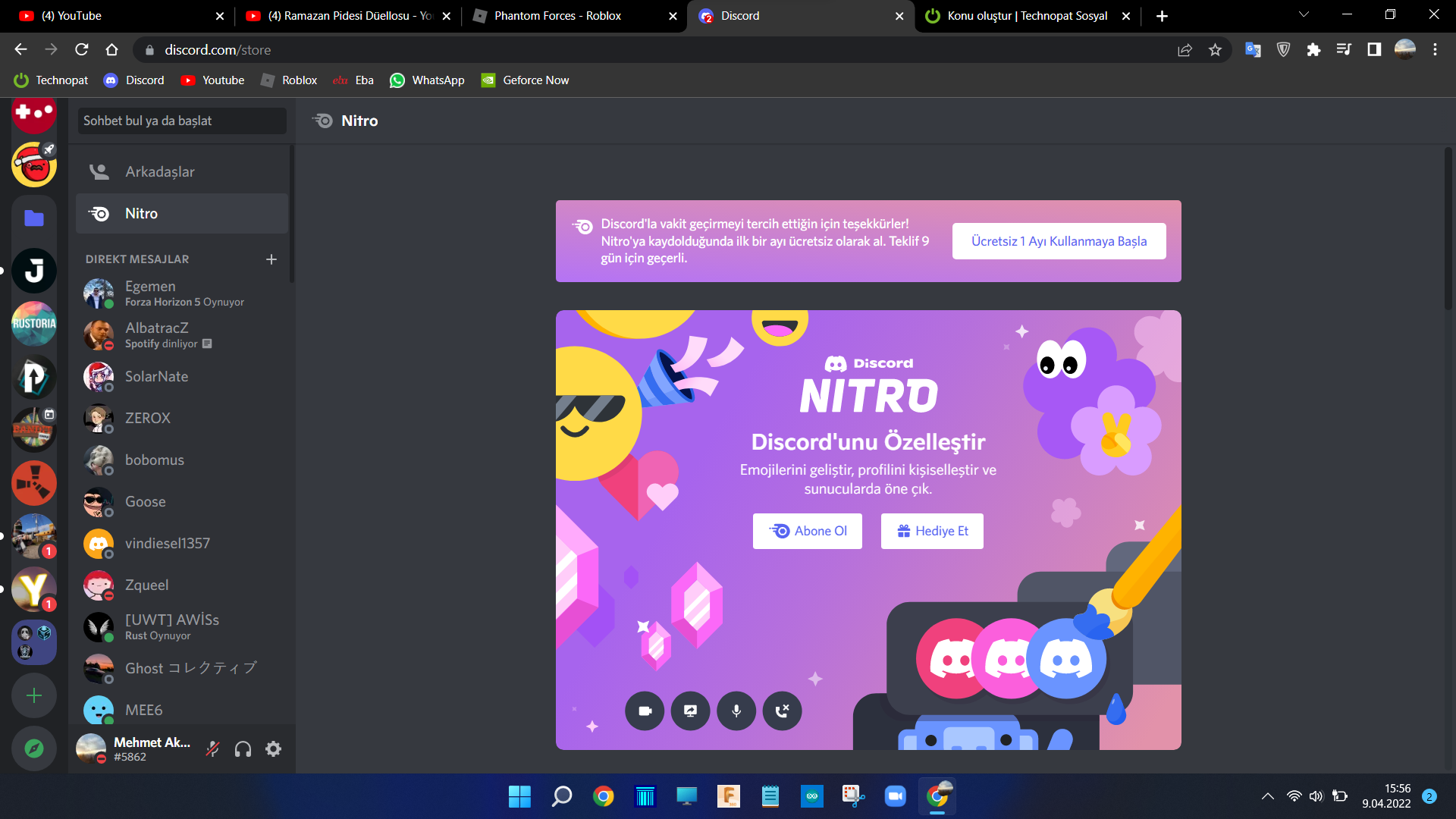Click Explore Public Servers compass icon
1456x819 pixels.
tap(34, 749)
